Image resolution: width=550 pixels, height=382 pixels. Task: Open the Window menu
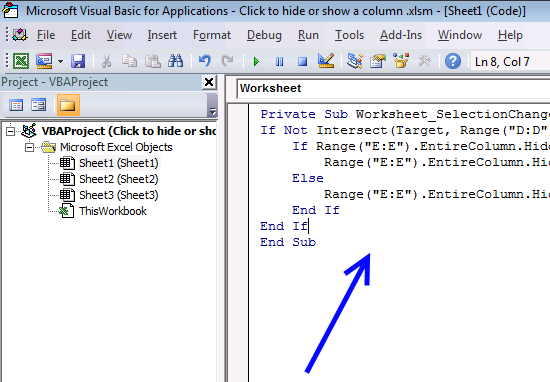[460, 35]
